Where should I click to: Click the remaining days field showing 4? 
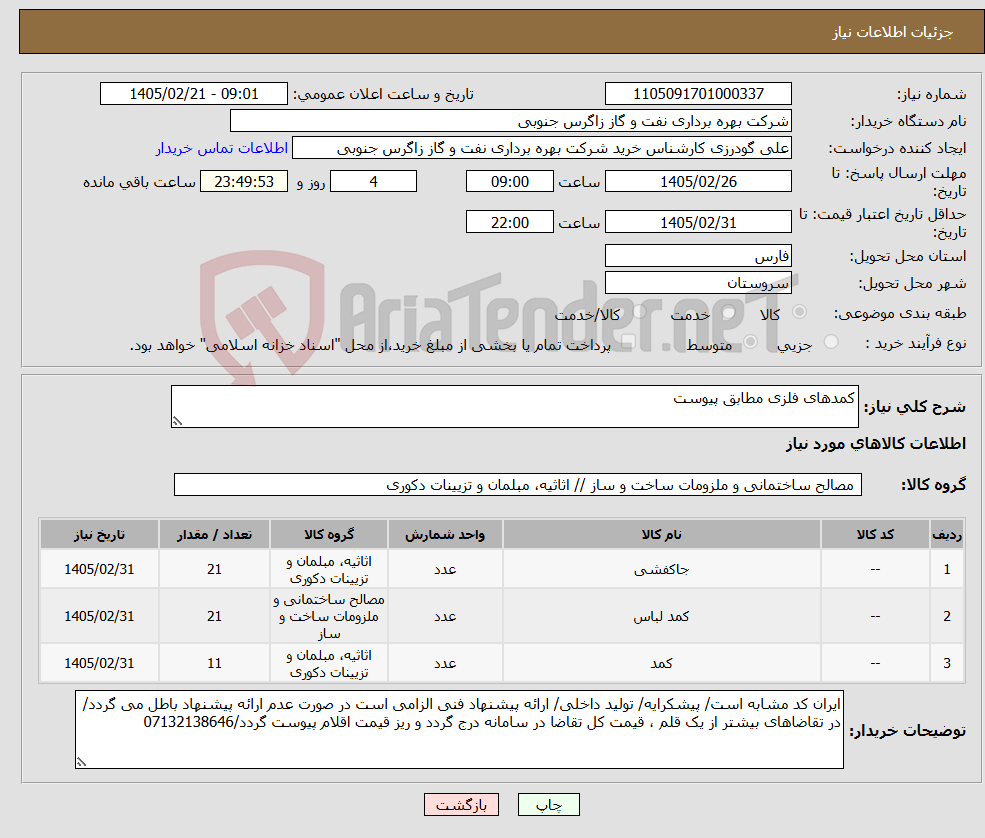[373, 182]
